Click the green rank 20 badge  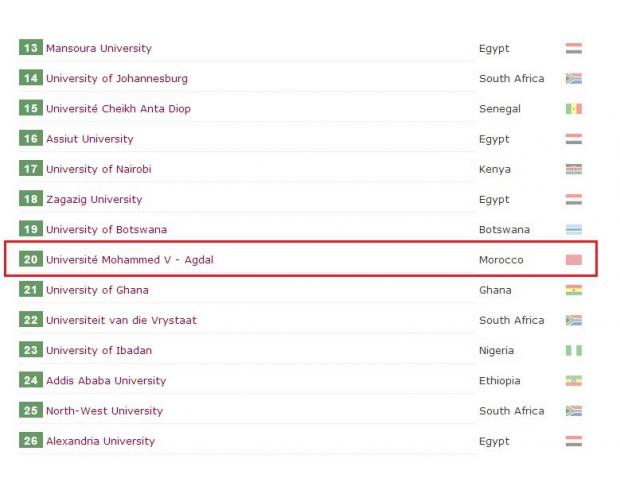tap(31, 259)
